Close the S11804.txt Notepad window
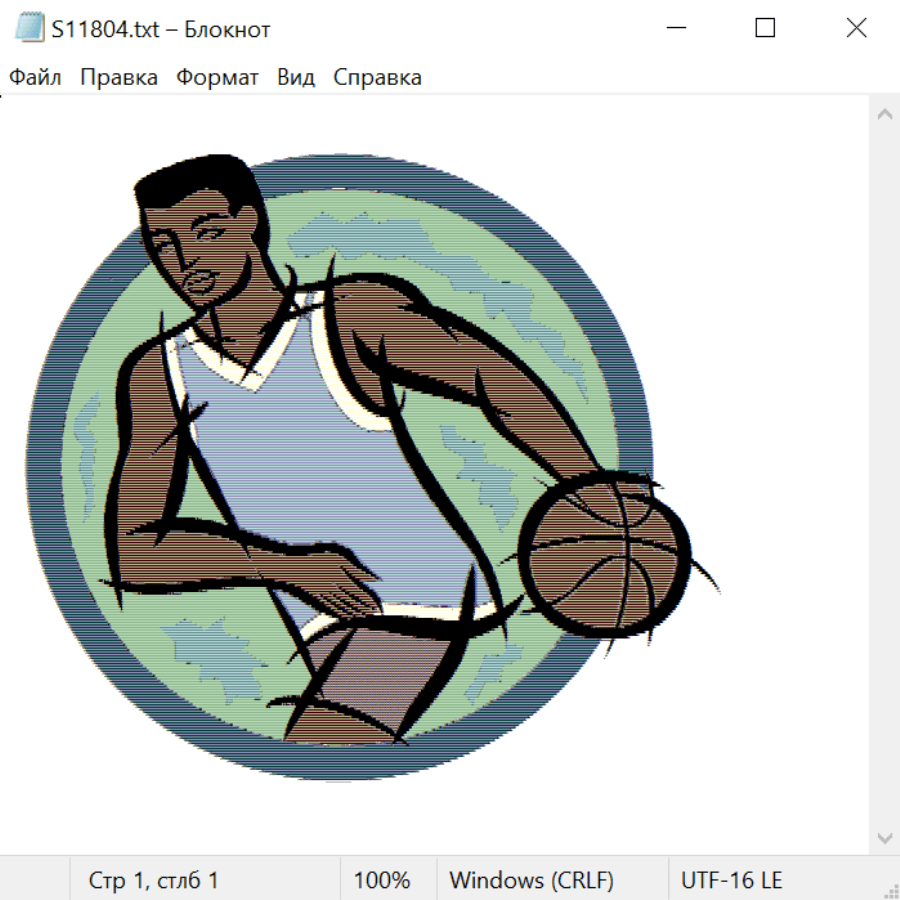900x900 pixels. [856, 29]
